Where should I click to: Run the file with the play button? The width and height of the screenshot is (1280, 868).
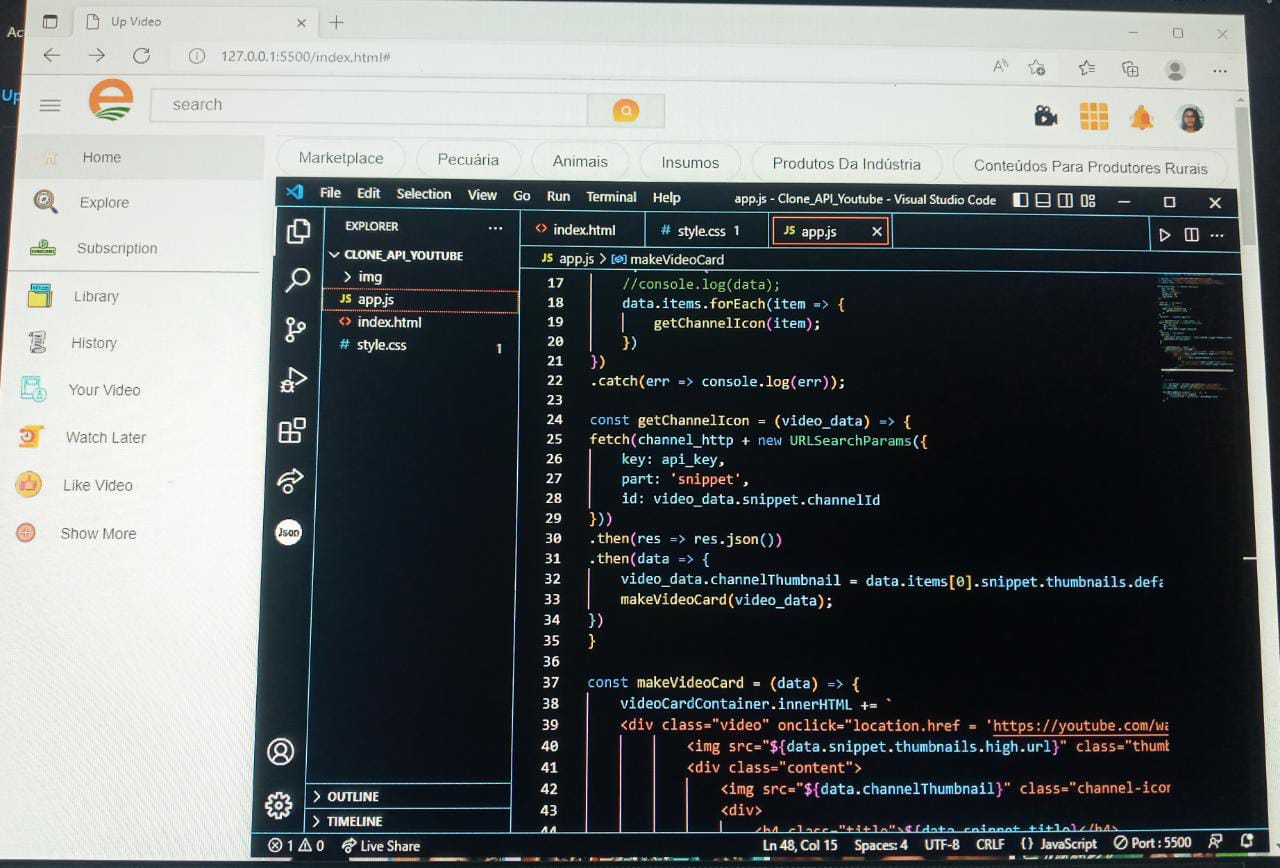(1164, 234)
